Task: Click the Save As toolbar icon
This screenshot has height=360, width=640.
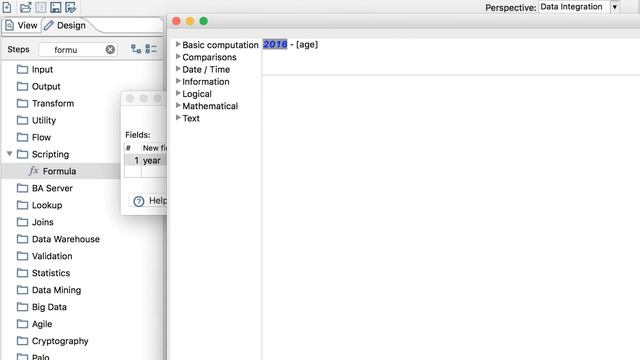Action: [71, 7]
